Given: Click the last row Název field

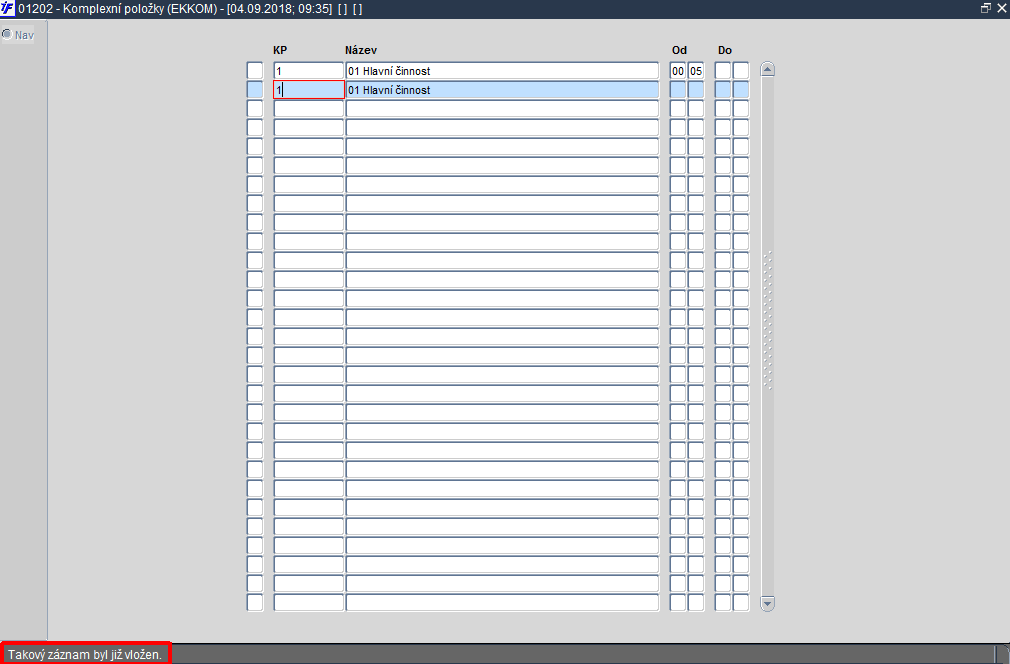Looking at the screenshot, I should click(x=502, y=603).
